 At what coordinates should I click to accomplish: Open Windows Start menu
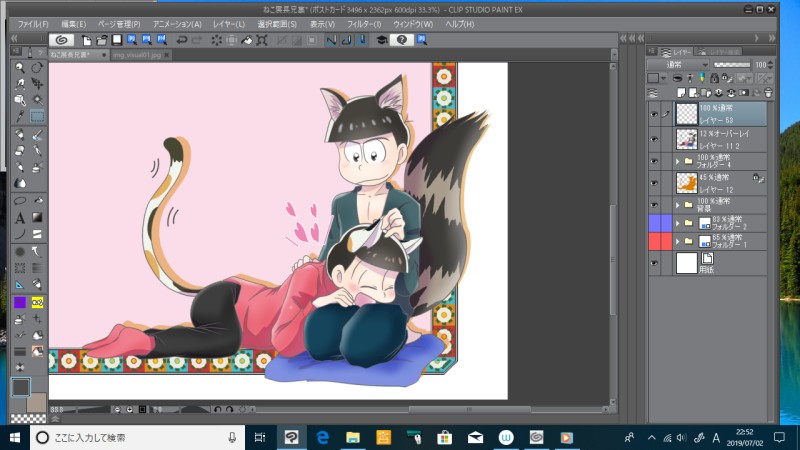[x=15, y=437]
